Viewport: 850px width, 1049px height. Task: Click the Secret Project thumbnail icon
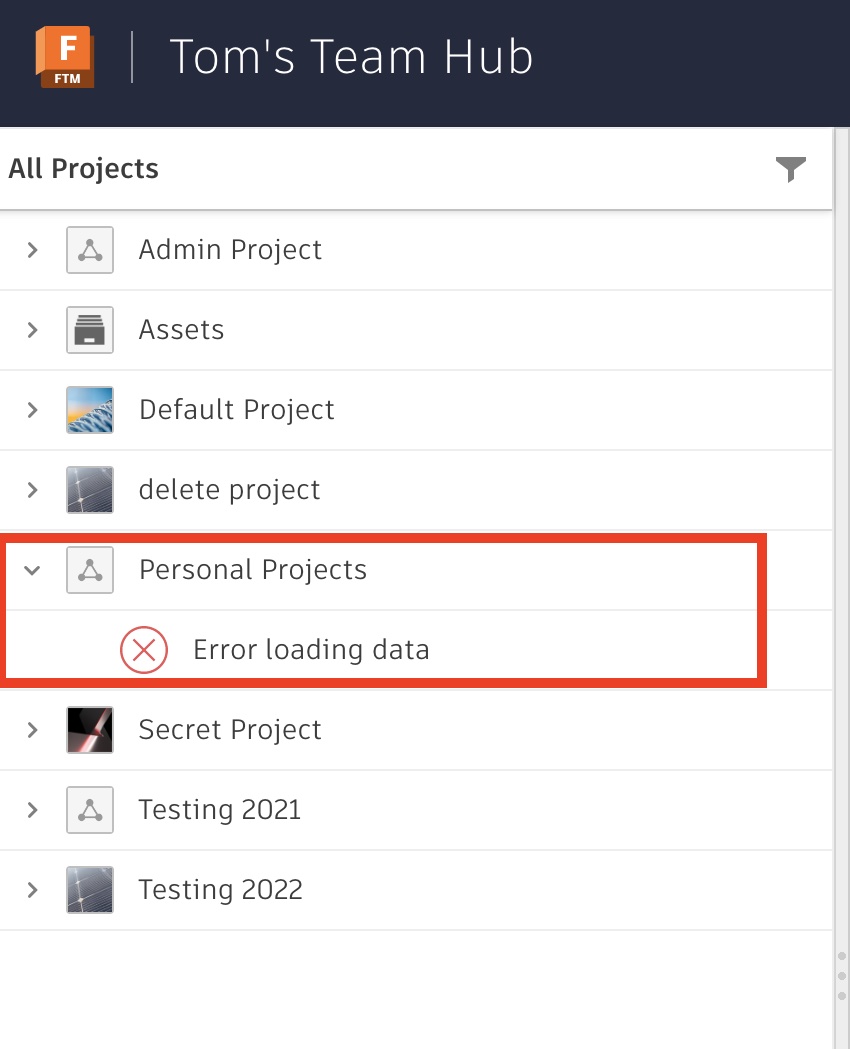[x=90, y=730]
